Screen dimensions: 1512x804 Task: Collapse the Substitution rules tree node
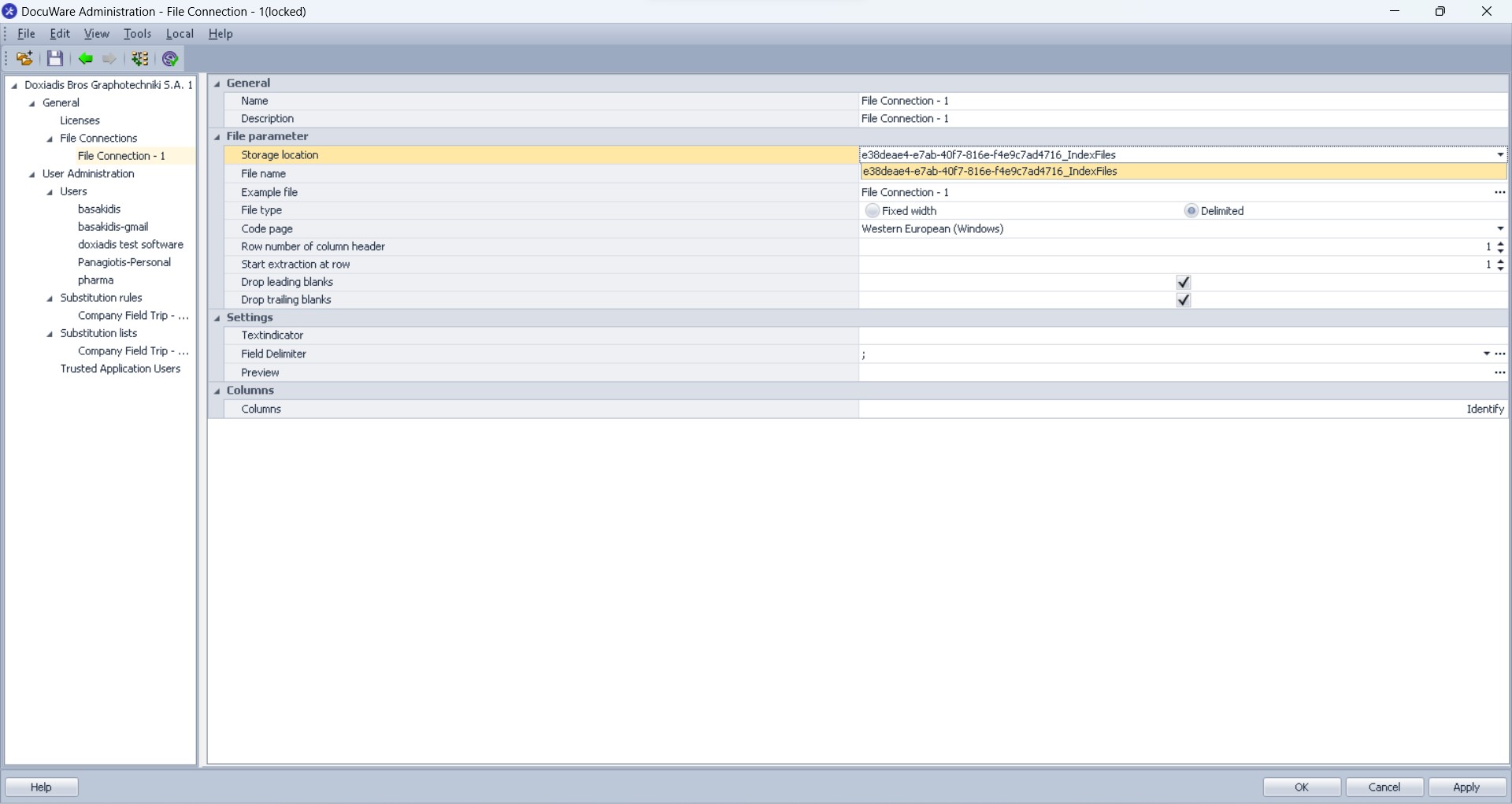point(50,298)
